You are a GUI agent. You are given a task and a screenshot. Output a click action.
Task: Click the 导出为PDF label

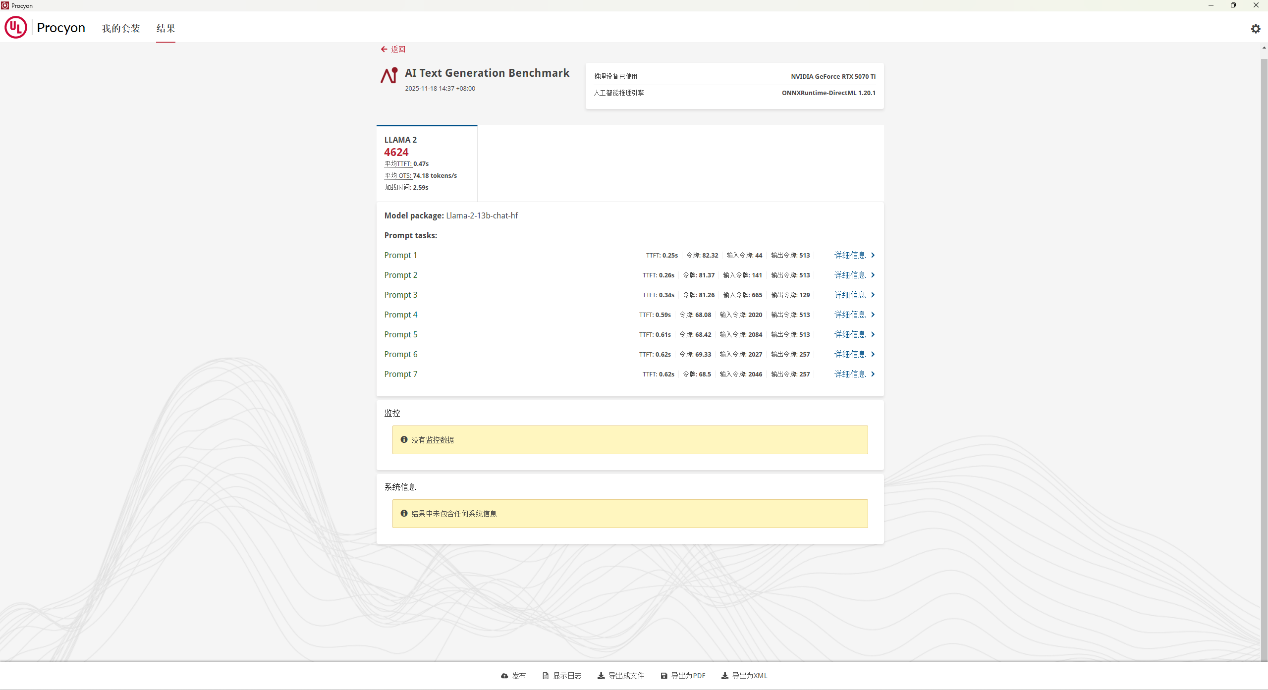click(689, 676)
